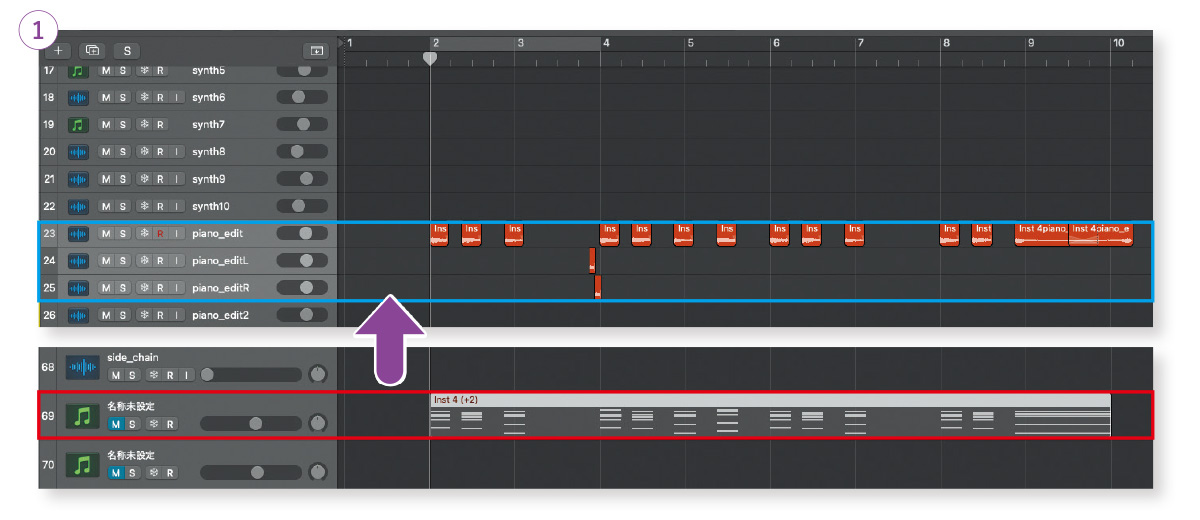Click track 70 pan knob
1200x520 pixels.
click(318, 471)
